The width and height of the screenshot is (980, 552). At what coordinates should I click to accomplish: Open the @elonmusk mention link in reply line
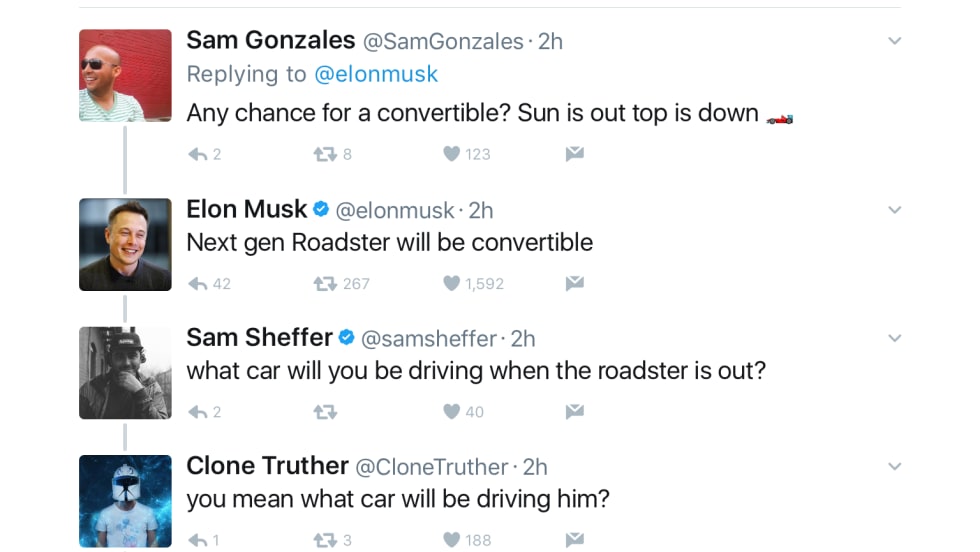[376, 74]
